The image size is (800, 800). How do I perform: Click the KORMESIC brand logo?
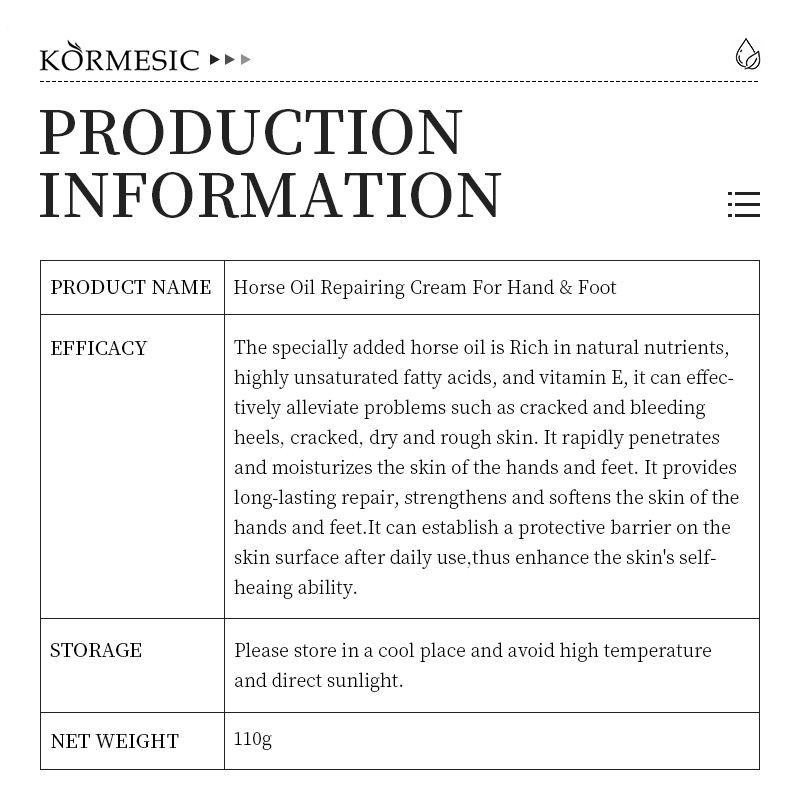coord(120,59)
